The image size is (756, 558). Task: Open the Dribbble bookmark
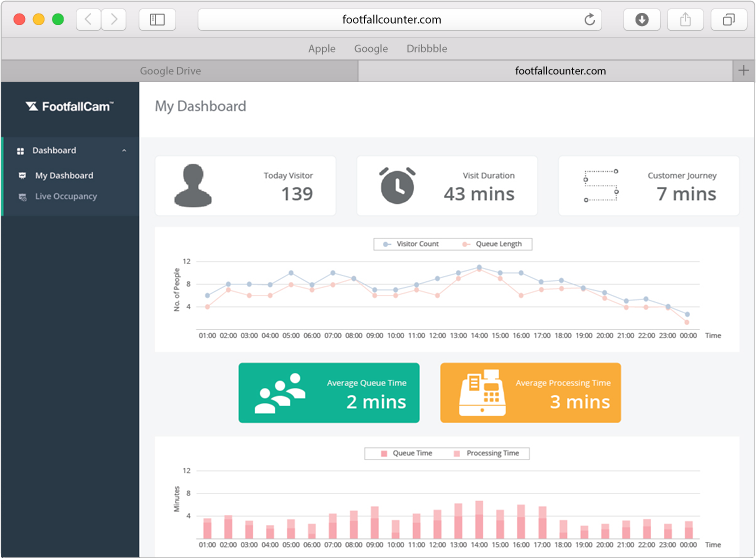[x=427, y=48]
